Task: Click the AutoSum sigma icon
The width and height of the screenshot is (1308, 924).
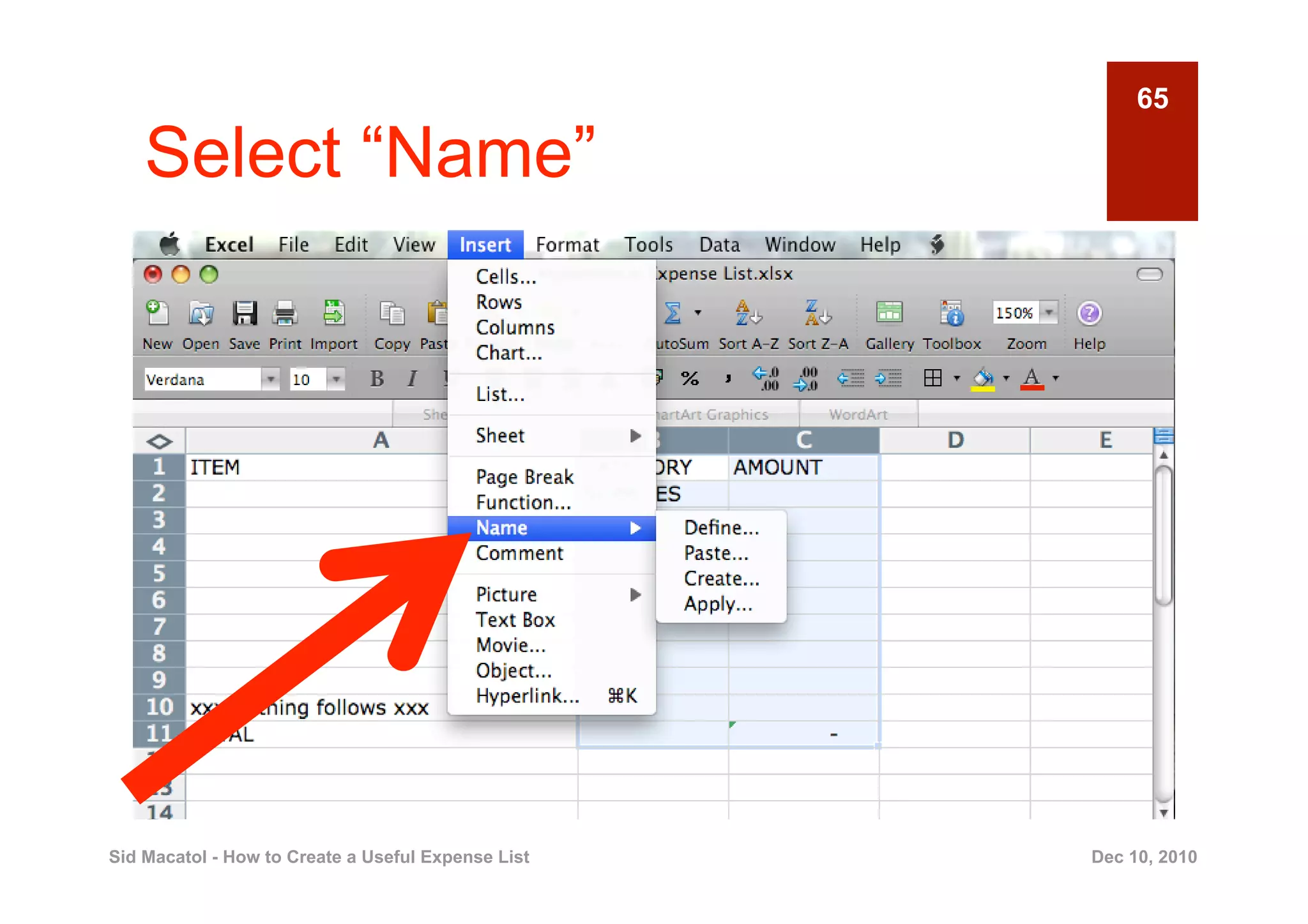Action: coord(673,313)
